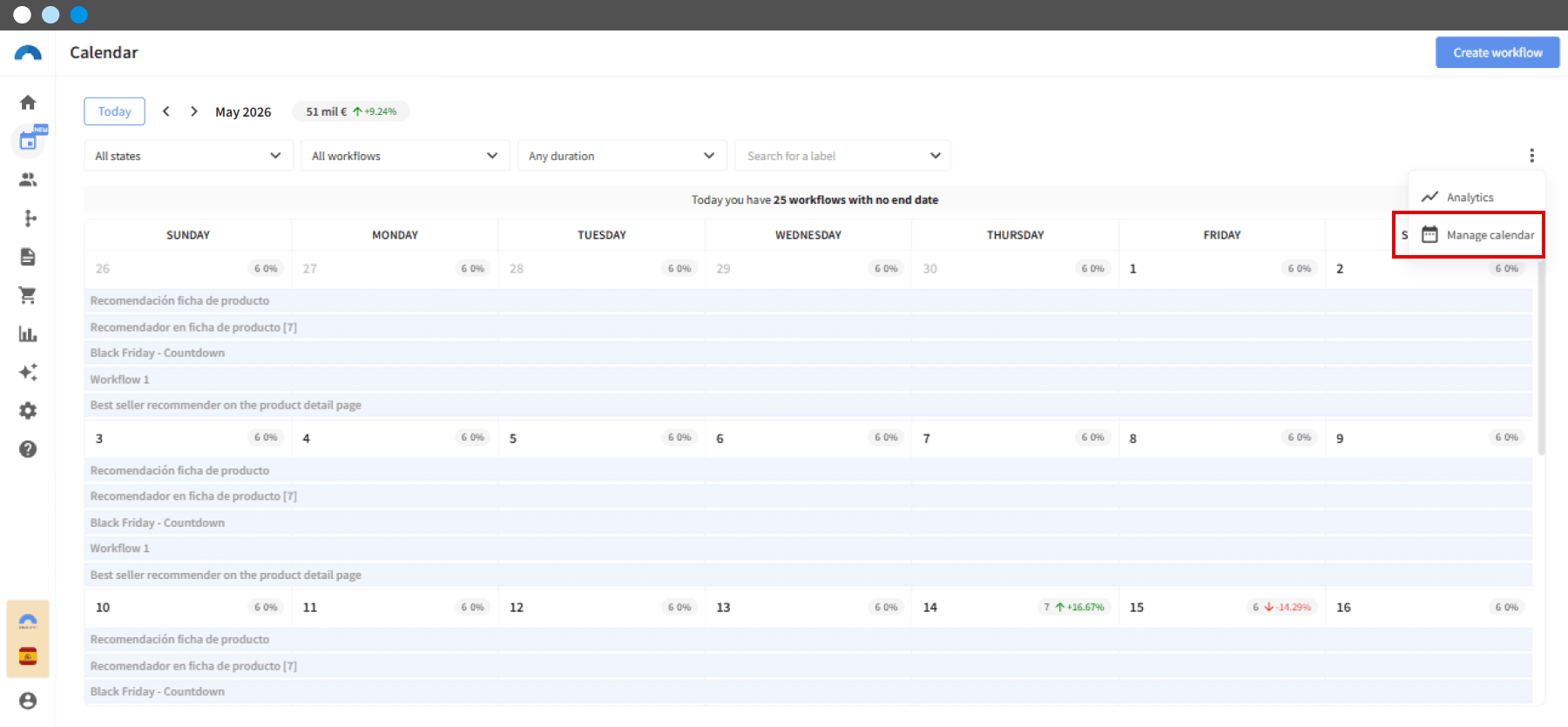Click the three-dot more options icon
Viewport: 1568px width, 727px height.
tap(1531, 156)
